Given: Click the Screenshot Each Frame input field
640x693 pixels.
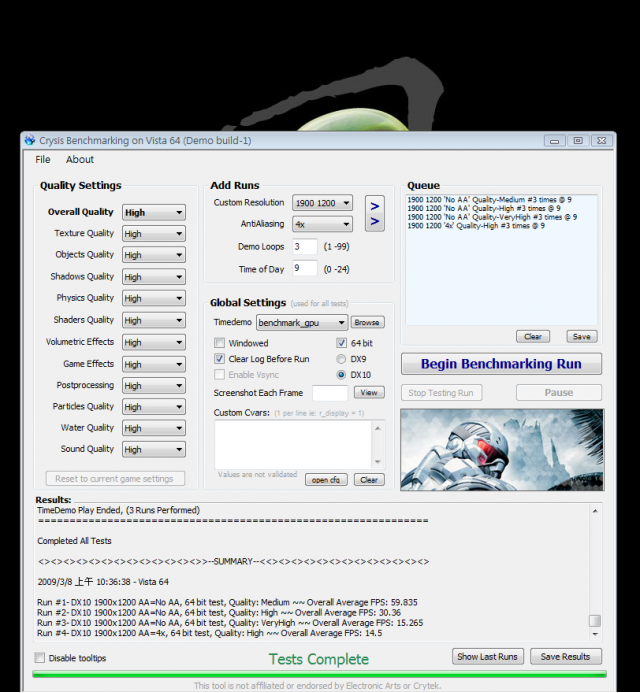Looking at the screenshot, I should [330, 393].
